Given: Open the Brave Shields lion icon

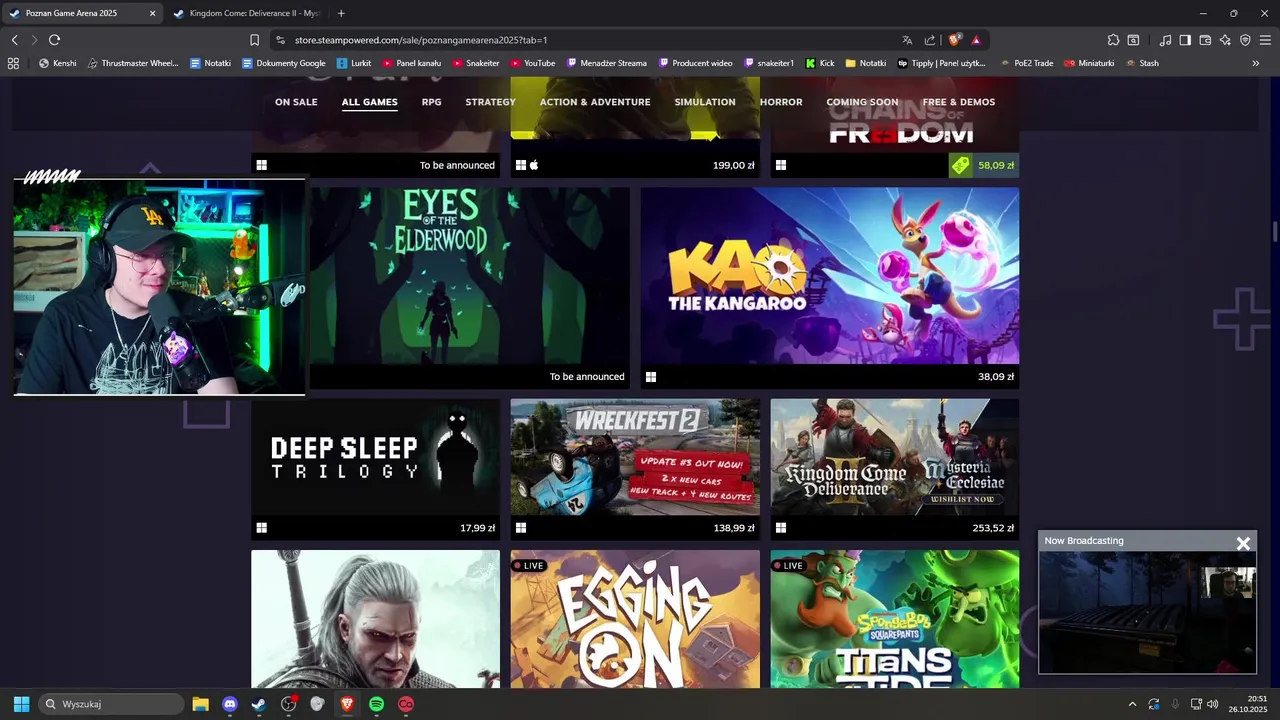Looking at the screenshot, I should tap(955, 40).
